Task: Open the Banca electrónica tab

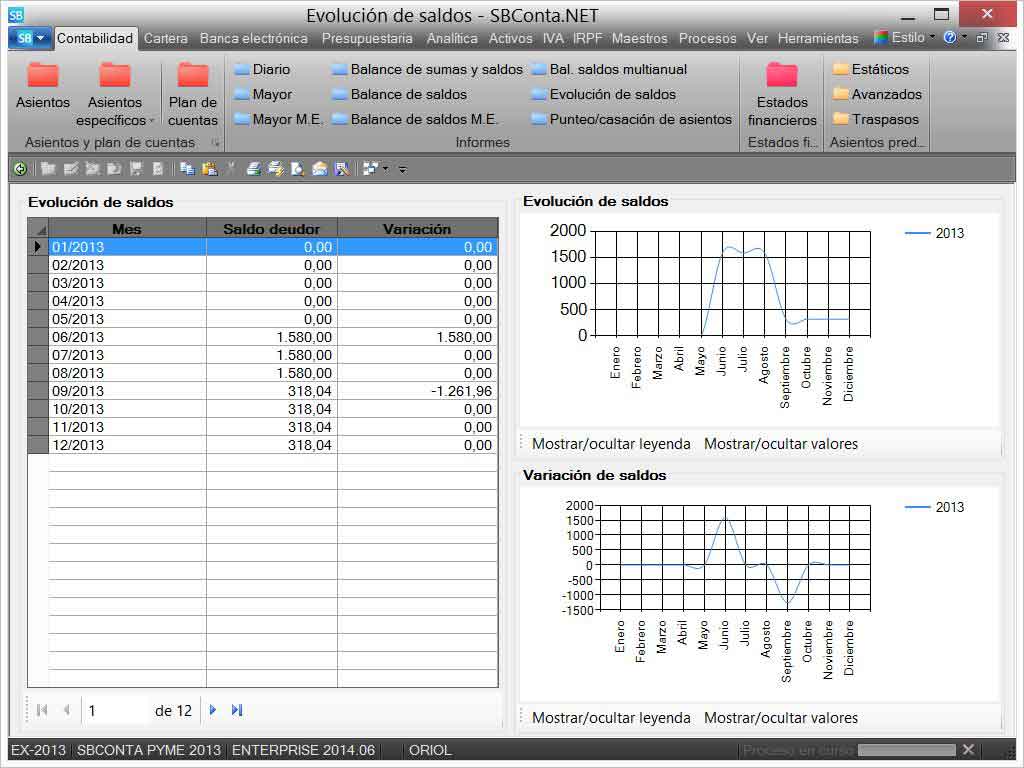Action: [254, 38]
